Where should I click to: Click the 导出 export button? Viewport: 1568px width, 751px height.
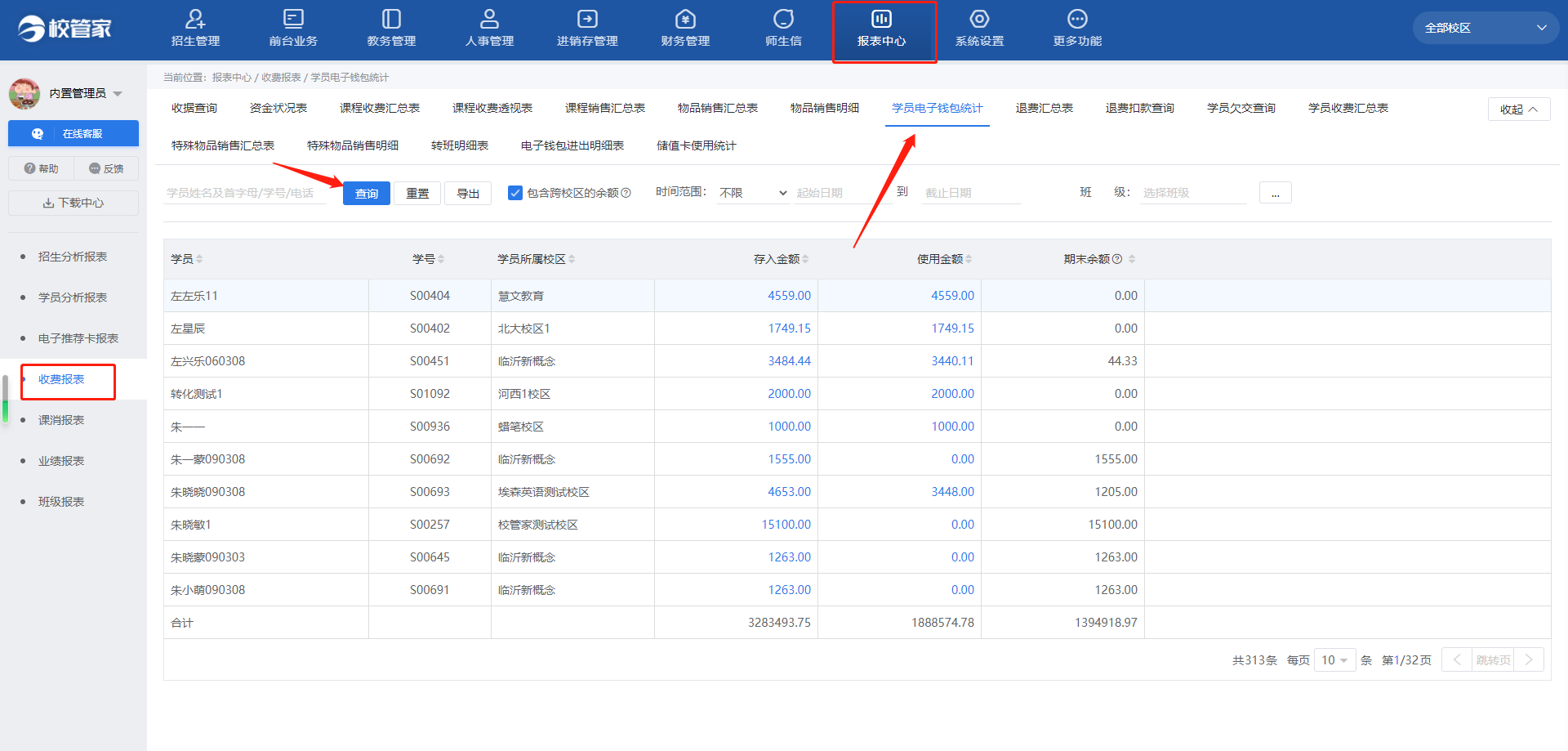click(x=468, y=194)
